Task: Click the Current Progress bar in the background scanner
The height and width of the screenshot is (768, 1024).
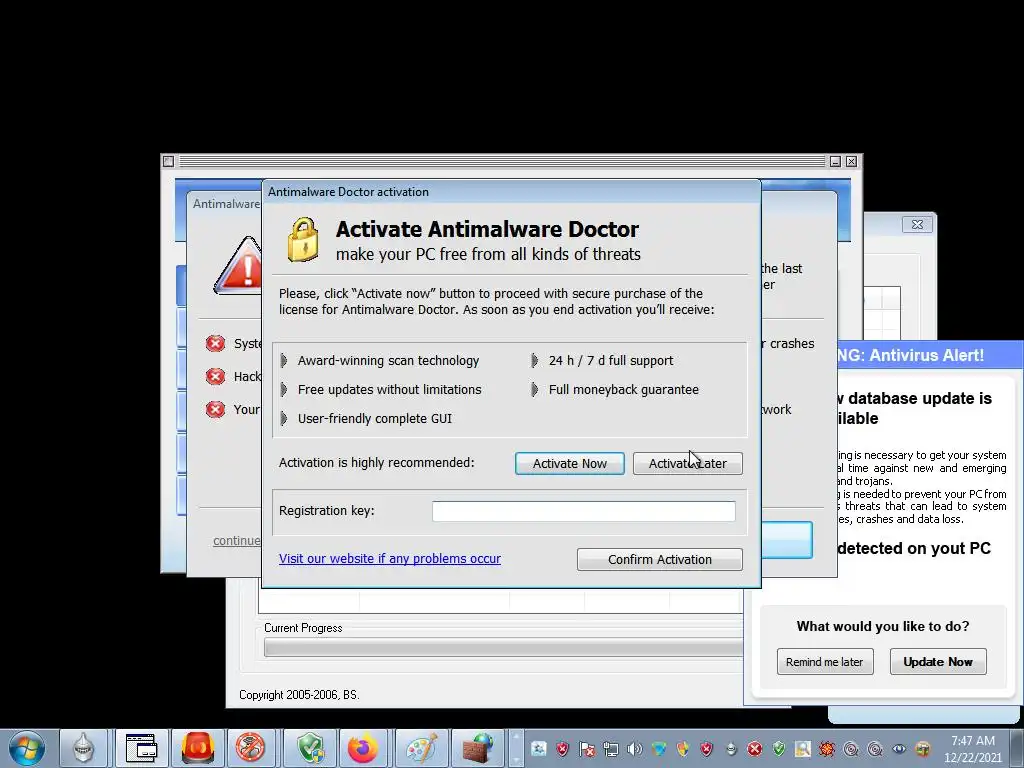Action: [x=503, y=647]
